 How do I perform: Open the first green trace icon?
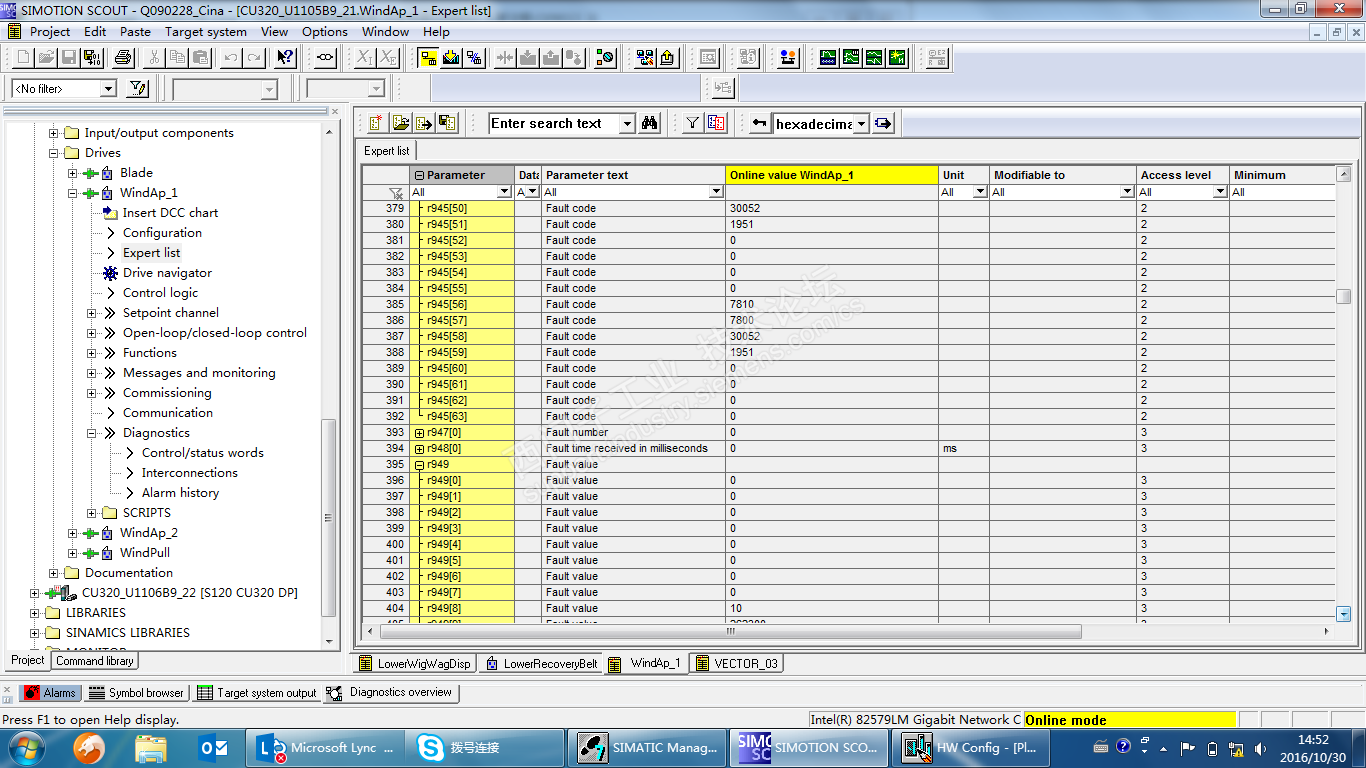828,58
